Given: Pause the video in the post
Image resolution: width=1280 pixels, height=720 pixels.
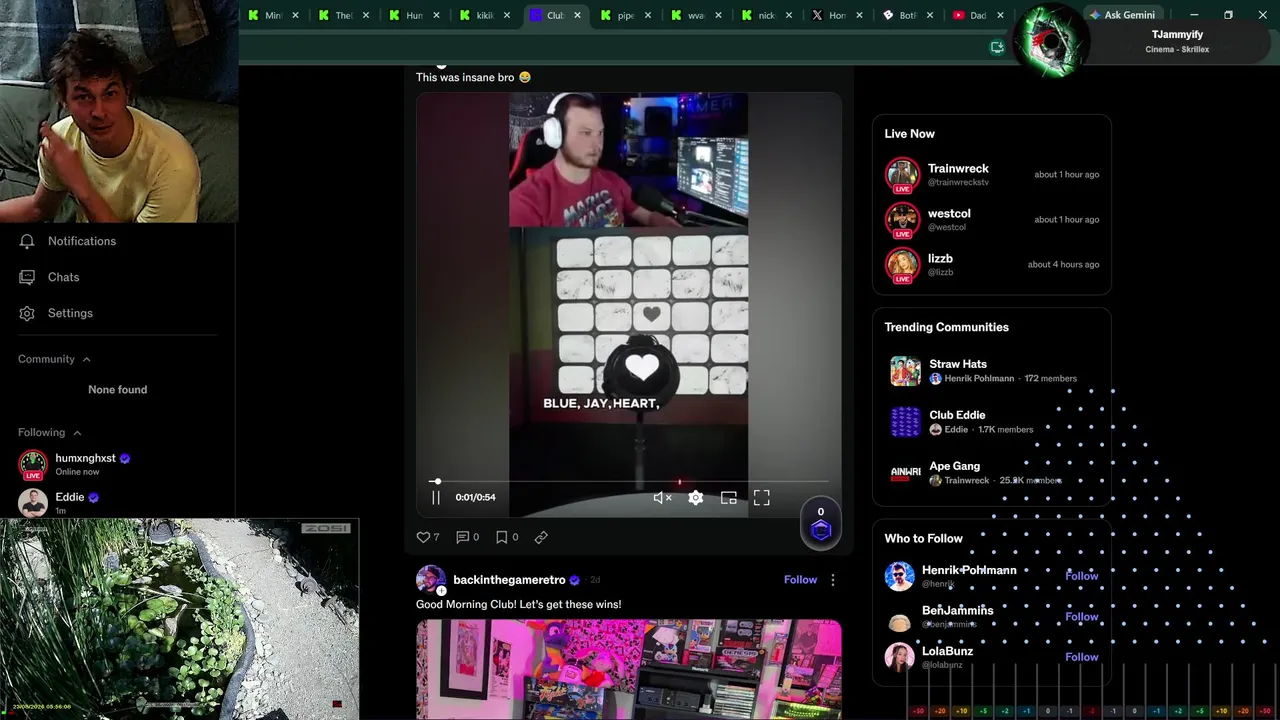Looking at the screenshot, I should click(436, 498).
